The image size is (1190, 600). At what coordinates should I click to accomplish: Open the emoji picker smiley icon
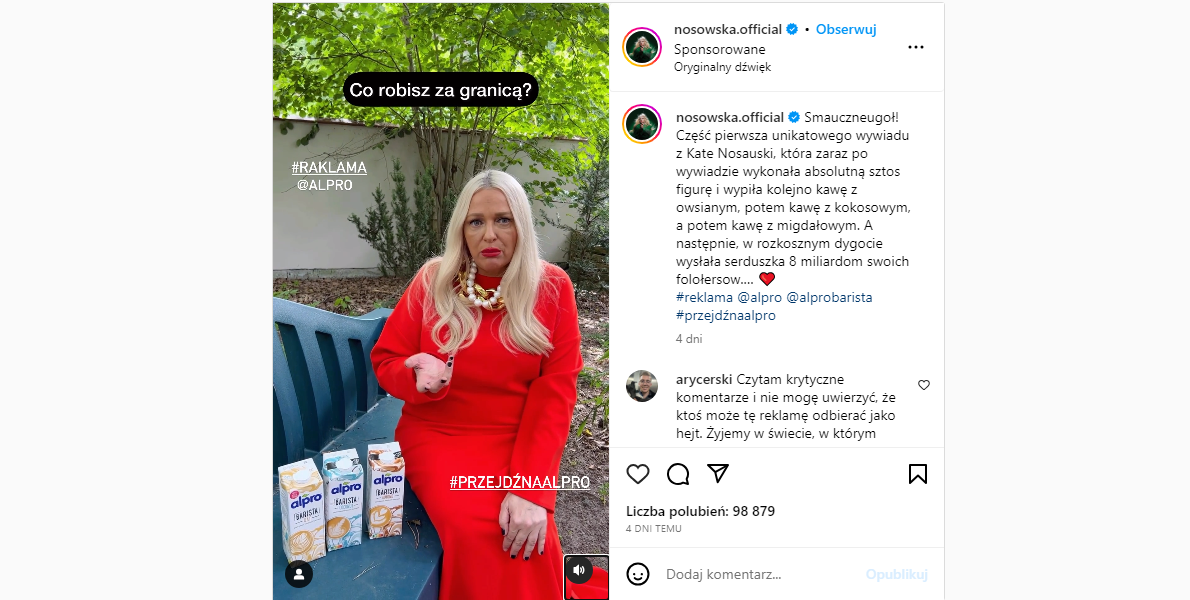(638, 574)
